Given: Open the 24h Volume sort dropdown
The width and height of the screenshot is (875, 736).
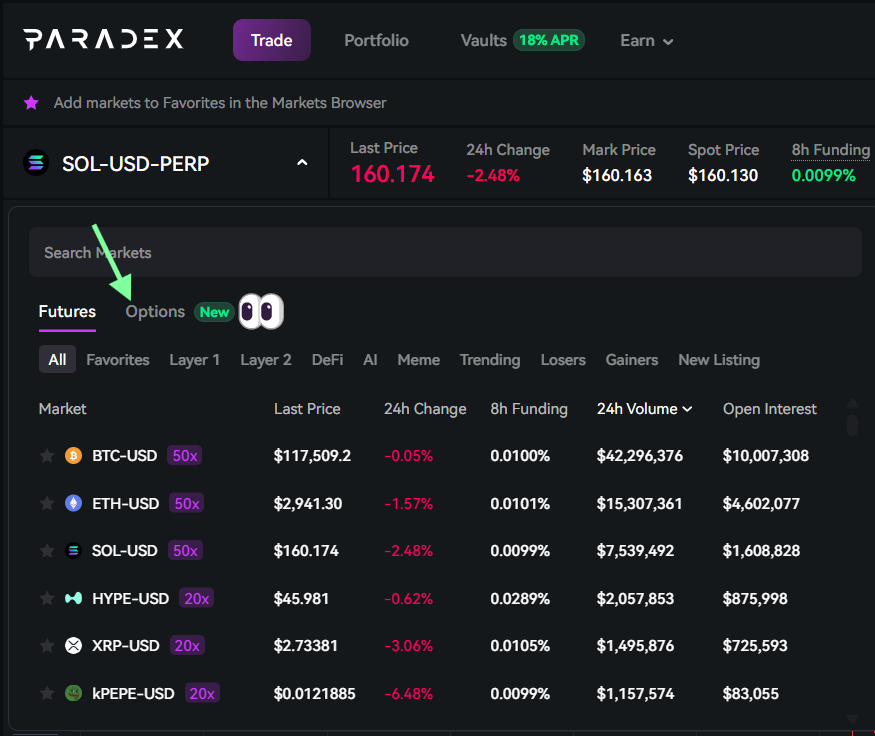Looking at the screenshot, I should pyautogui.click(x=645, y=408).
